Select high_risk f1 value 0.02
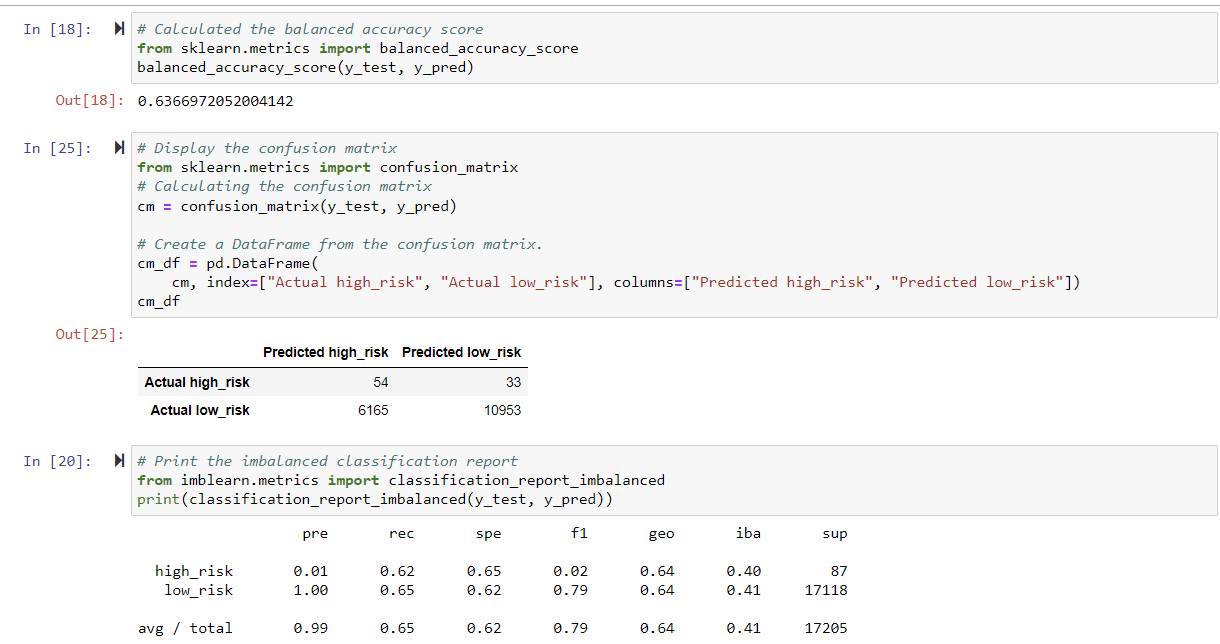 tap(571, 571)
